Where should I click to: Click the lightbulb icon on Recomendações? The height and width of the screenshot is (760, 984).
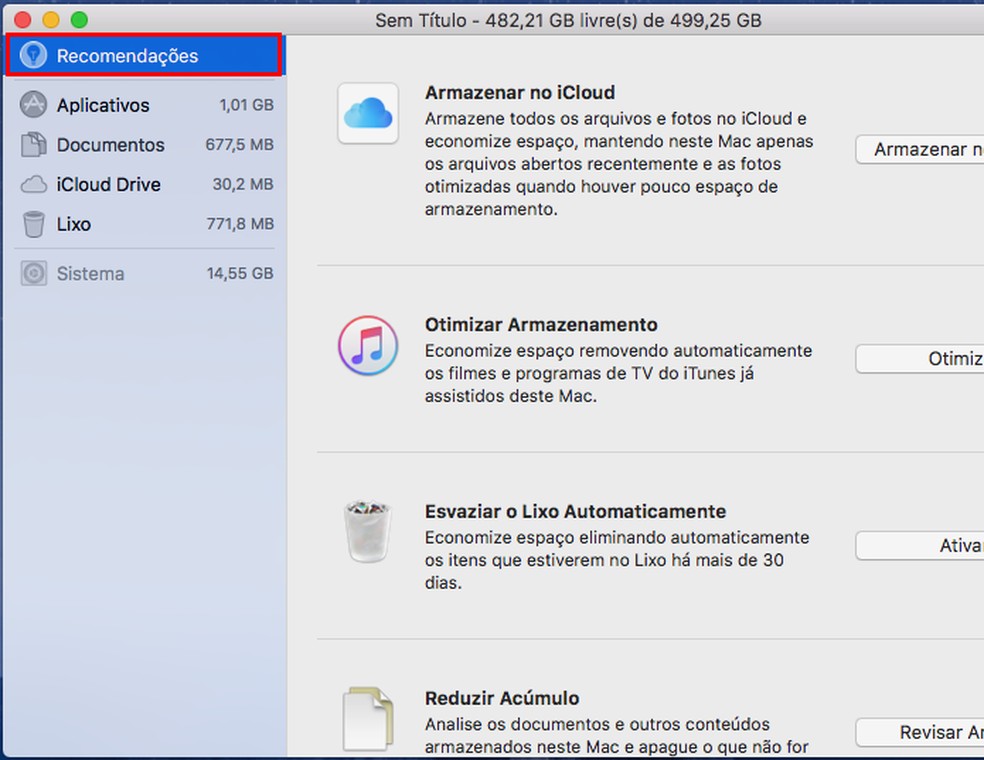(x=32, y=56)
